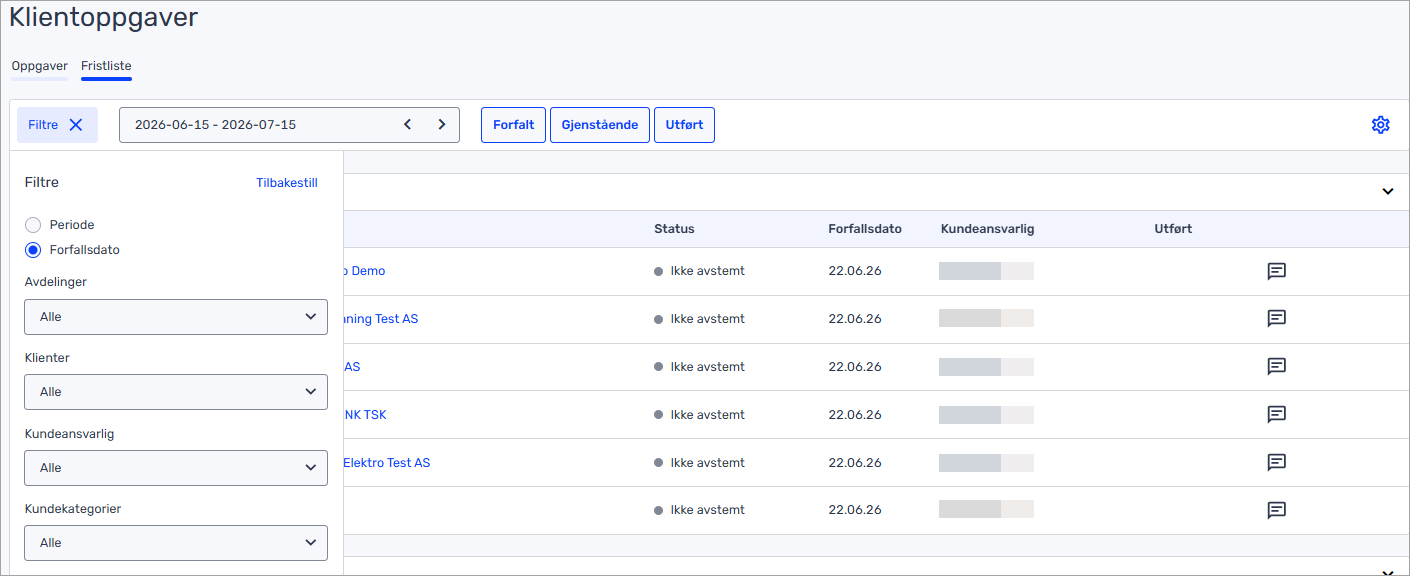Click the Utført filter button
This screenshot has height=576, width=1410.
684,125
